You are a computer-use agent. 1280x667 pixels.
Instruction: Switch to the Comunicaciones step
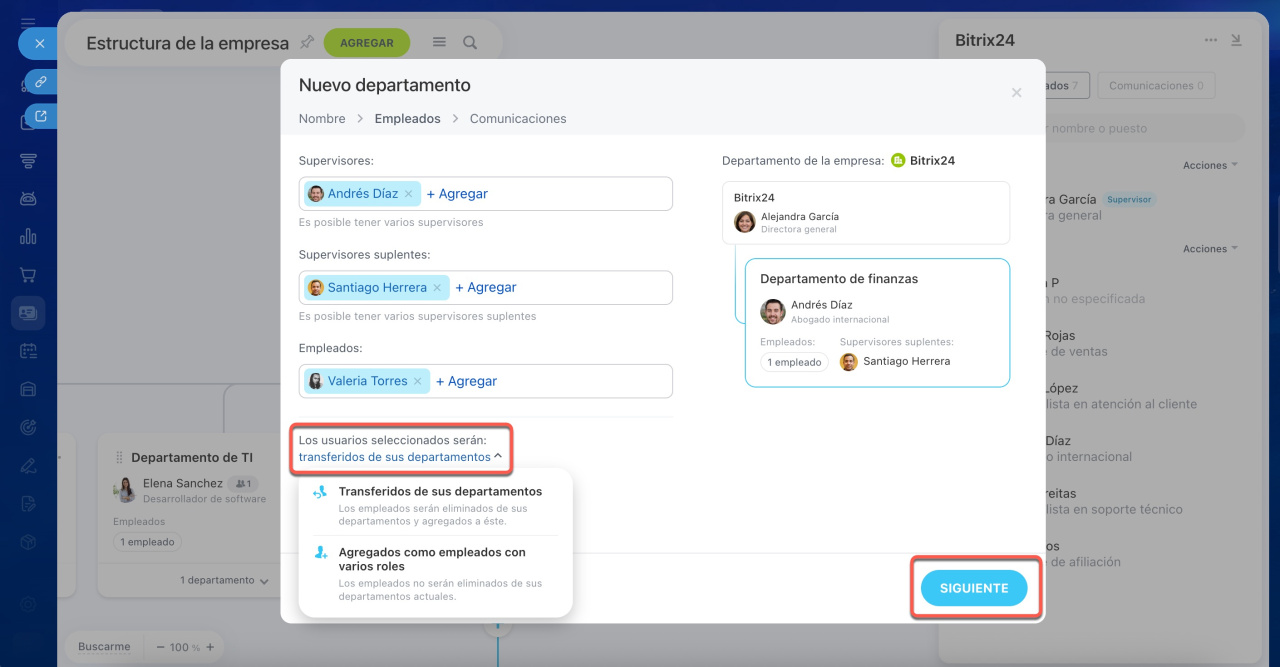pos(518,119)
